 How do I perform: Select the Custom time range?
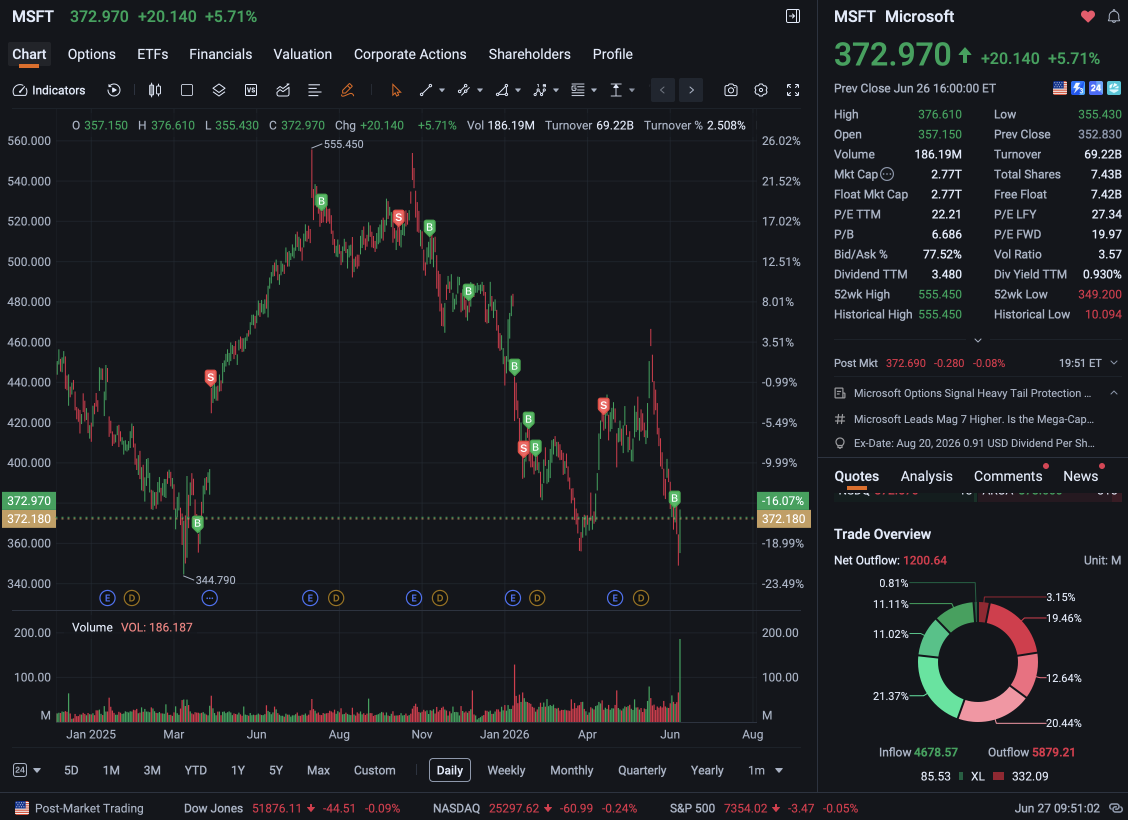pos(375,770)
